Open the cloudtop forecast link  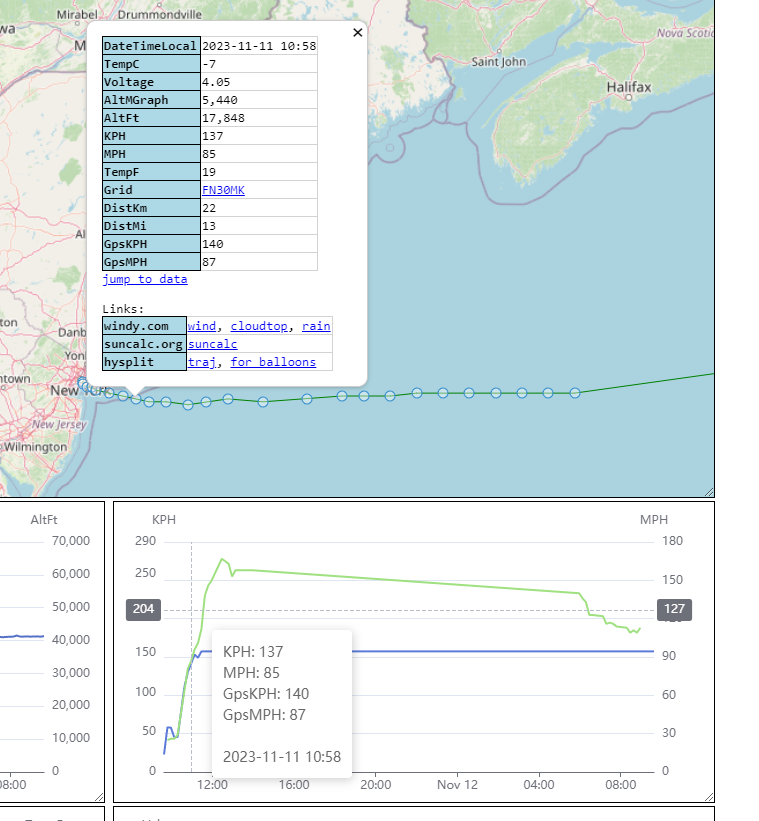click(x=259, y=326)
